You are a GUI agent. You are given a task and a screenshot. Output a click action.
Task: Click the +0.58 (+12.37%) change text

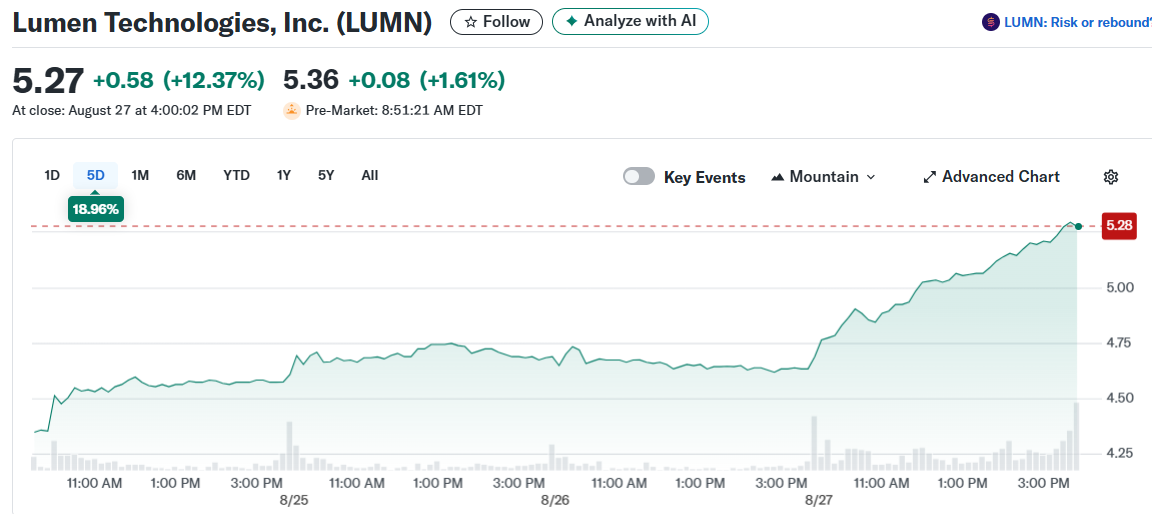coord(179,80)
